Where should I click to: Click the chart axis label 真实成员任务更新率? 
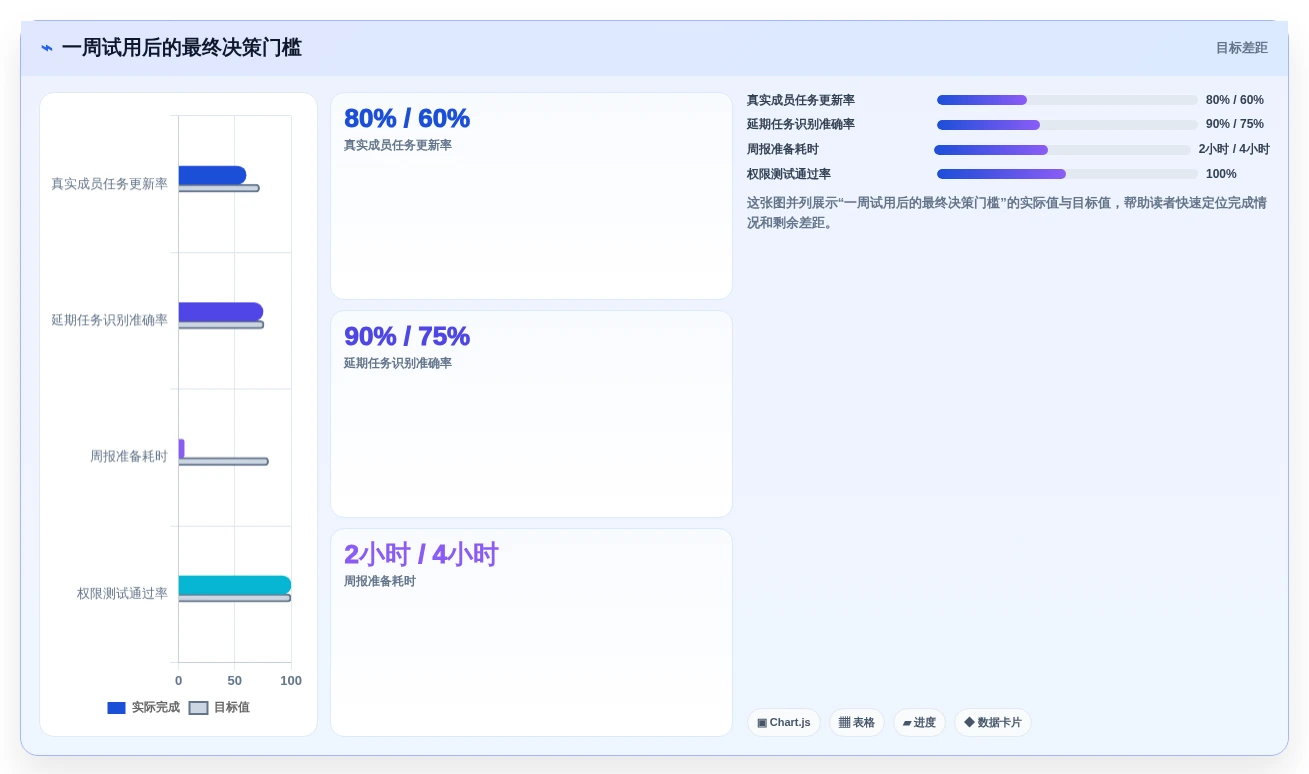click(x=109, y=184)
